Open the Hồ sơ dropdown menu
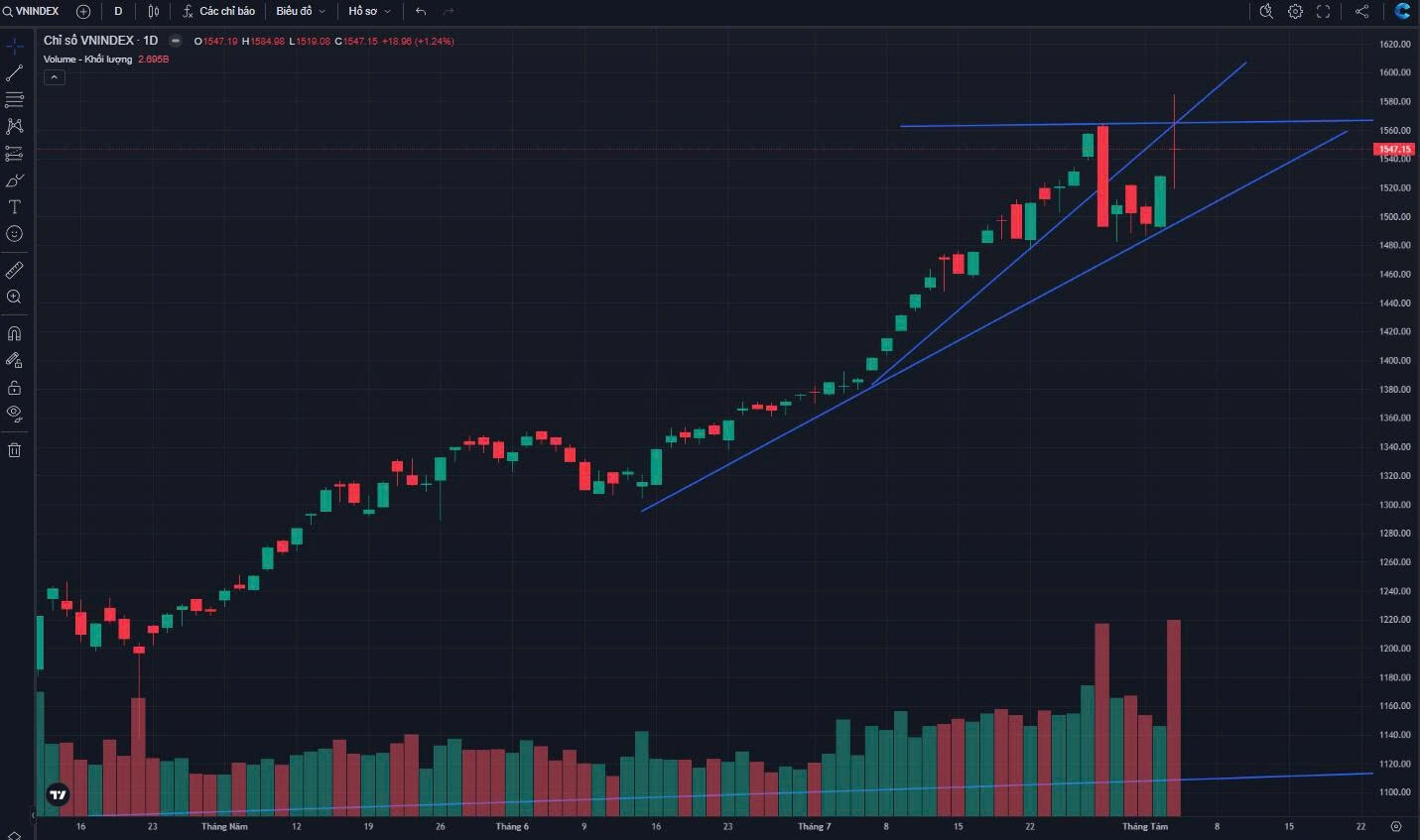Screen dimensions: 1420x840 pos(369,11)
